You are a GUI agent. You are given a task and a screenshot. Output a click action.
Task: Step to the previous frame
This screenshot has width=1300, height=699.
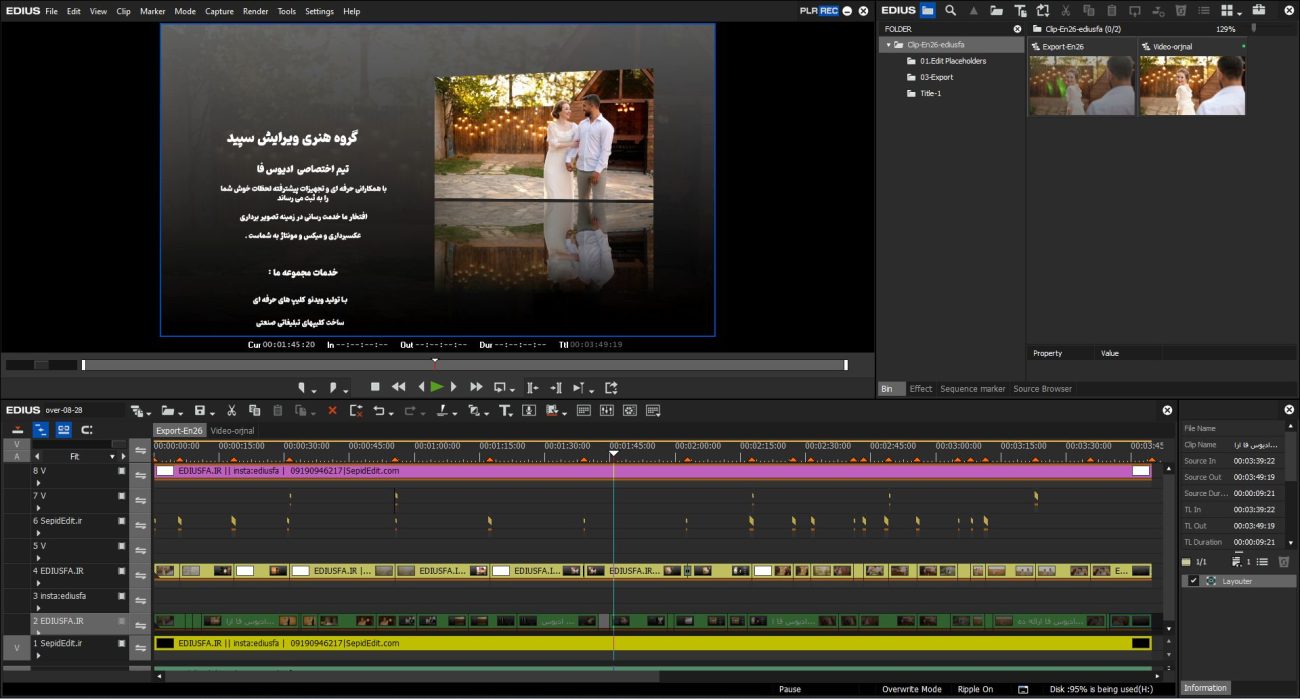(421, 387)
